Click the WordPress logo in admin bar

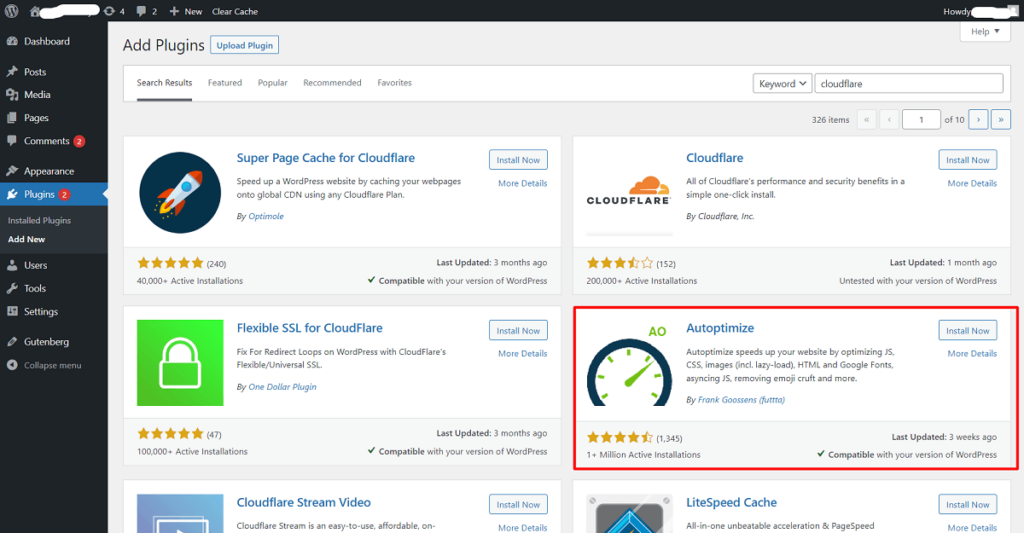pos(11,11)
